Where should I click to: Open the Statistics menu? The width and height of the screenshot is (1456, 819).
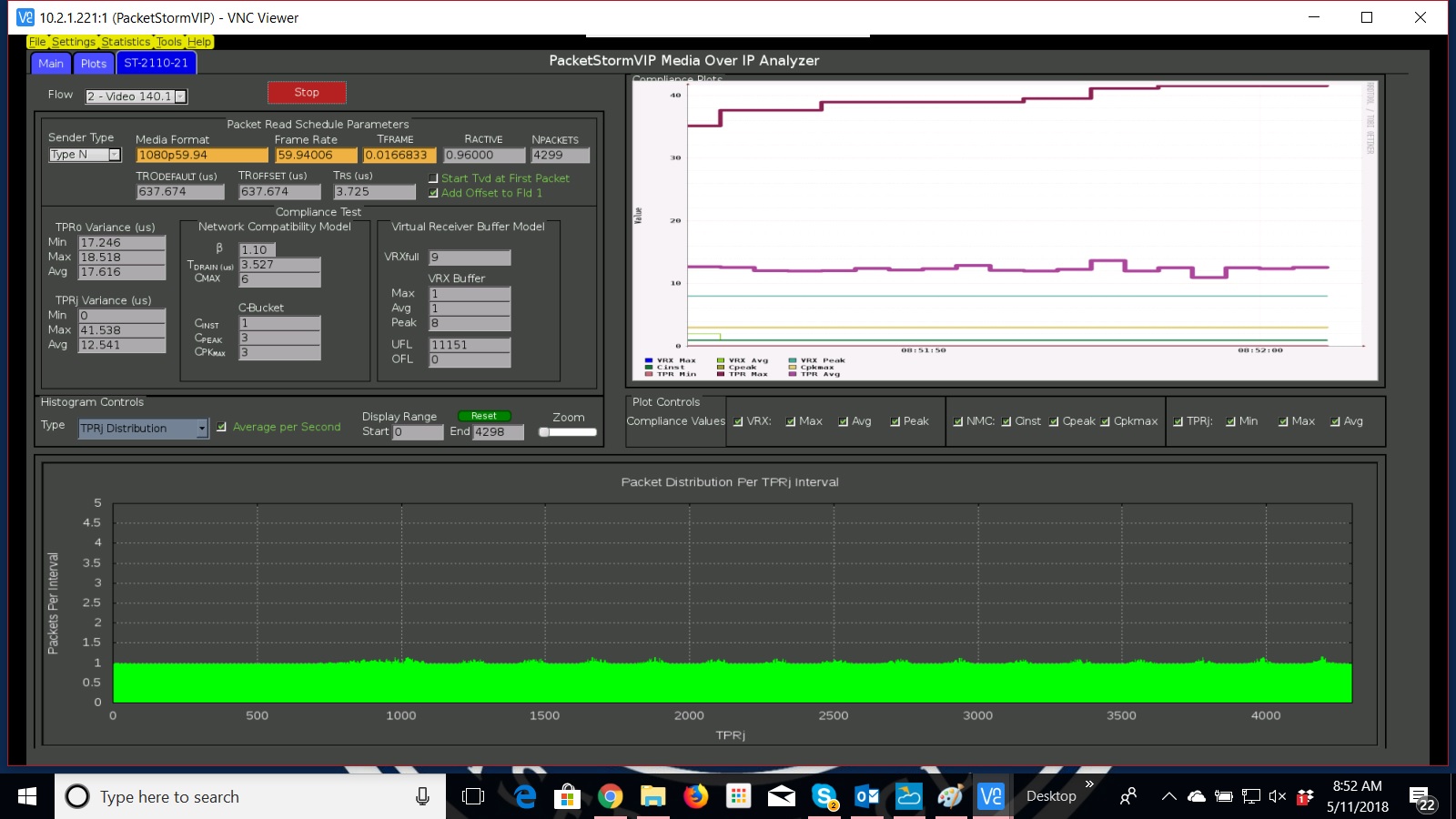(x=126, y=42)
